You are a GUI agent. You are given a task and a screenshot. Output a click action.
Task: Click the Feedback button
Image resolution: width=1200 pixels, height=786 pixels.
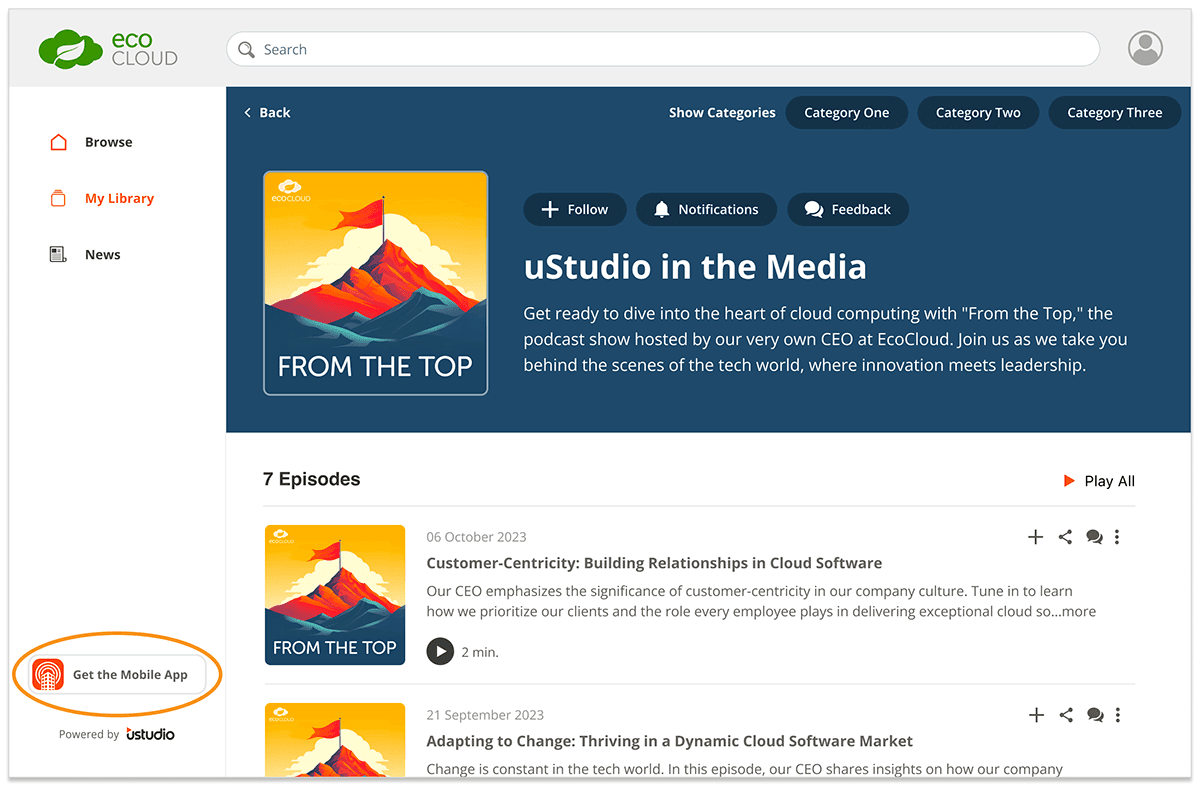tap(848, 209)
